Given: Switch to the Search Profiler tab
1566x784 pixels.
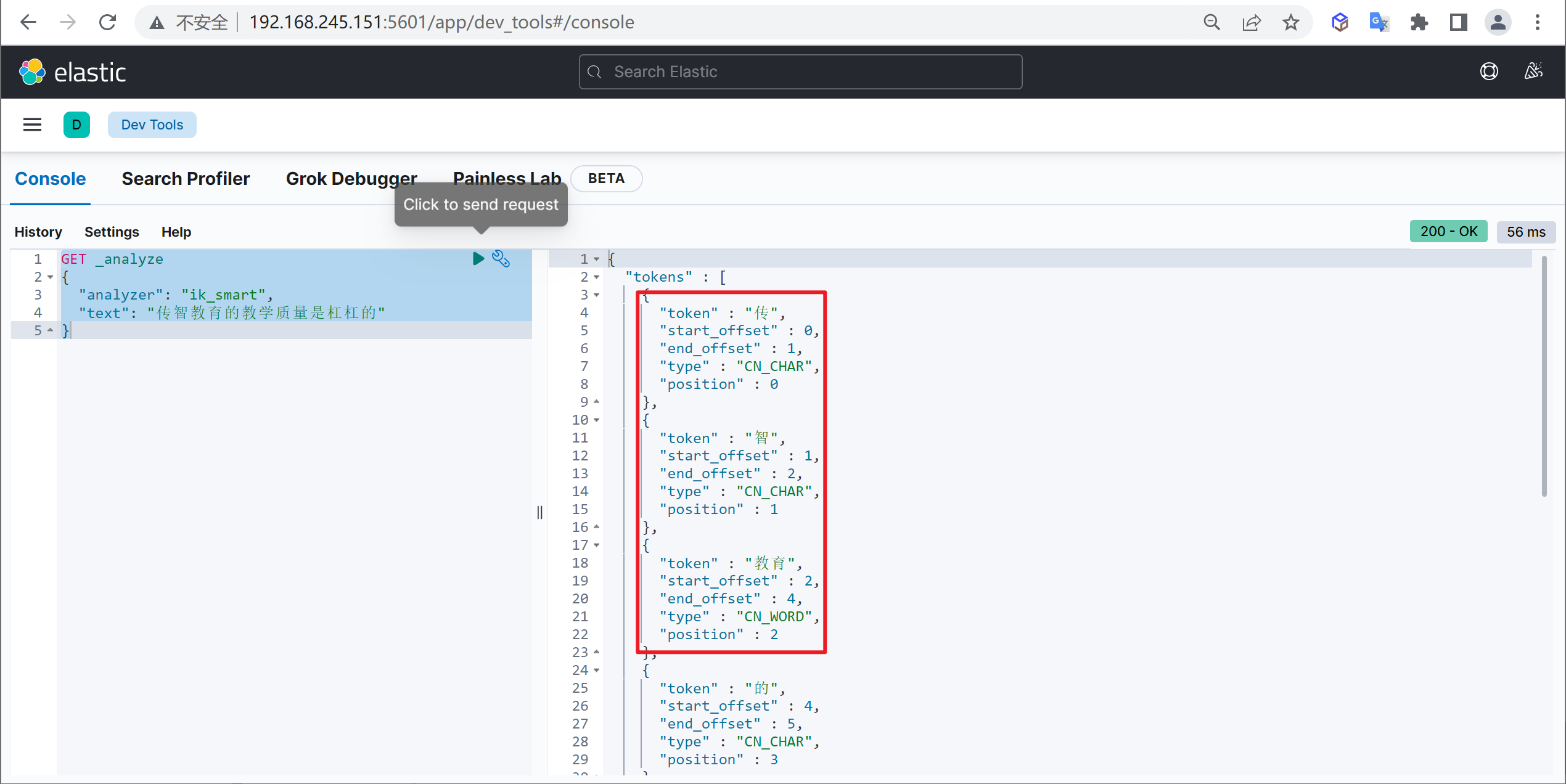Looking at the screenshot, I should coord(185,178).
